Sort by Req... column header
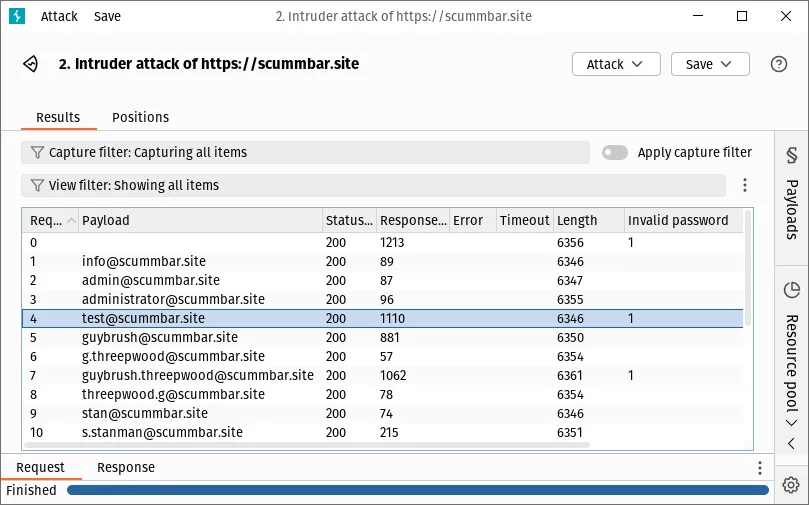809x505 pixels. (x=50, y=221)
